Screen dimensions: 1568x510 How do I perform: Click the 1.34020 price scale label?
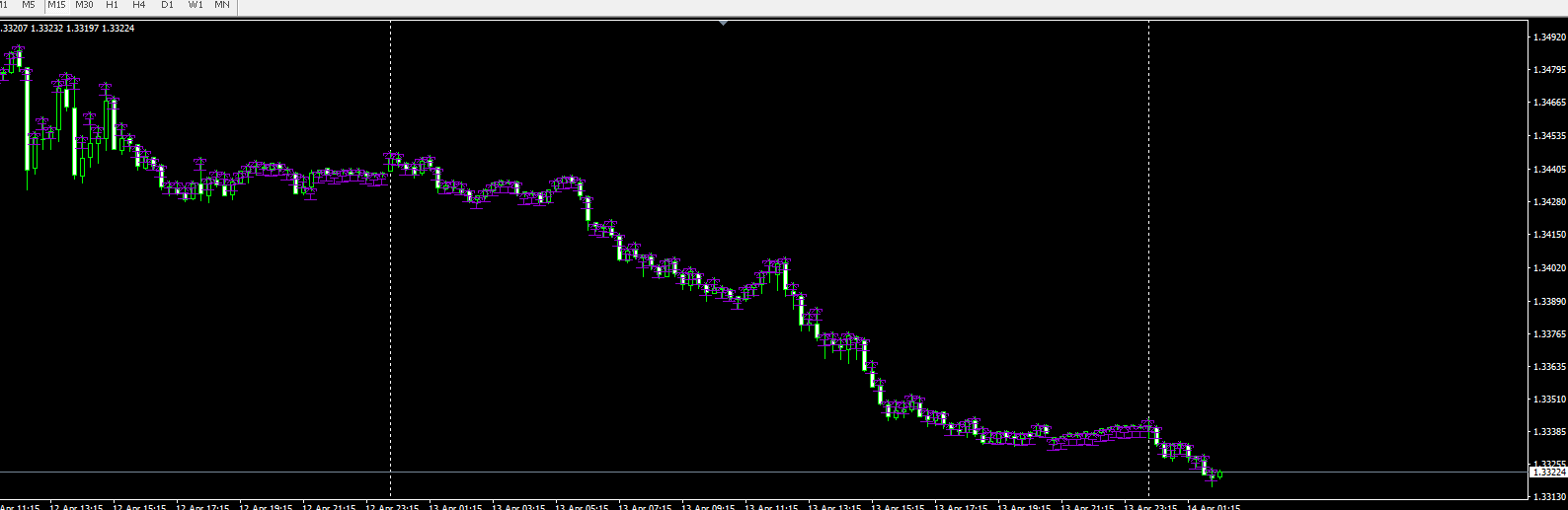(x=1549, y=268)
